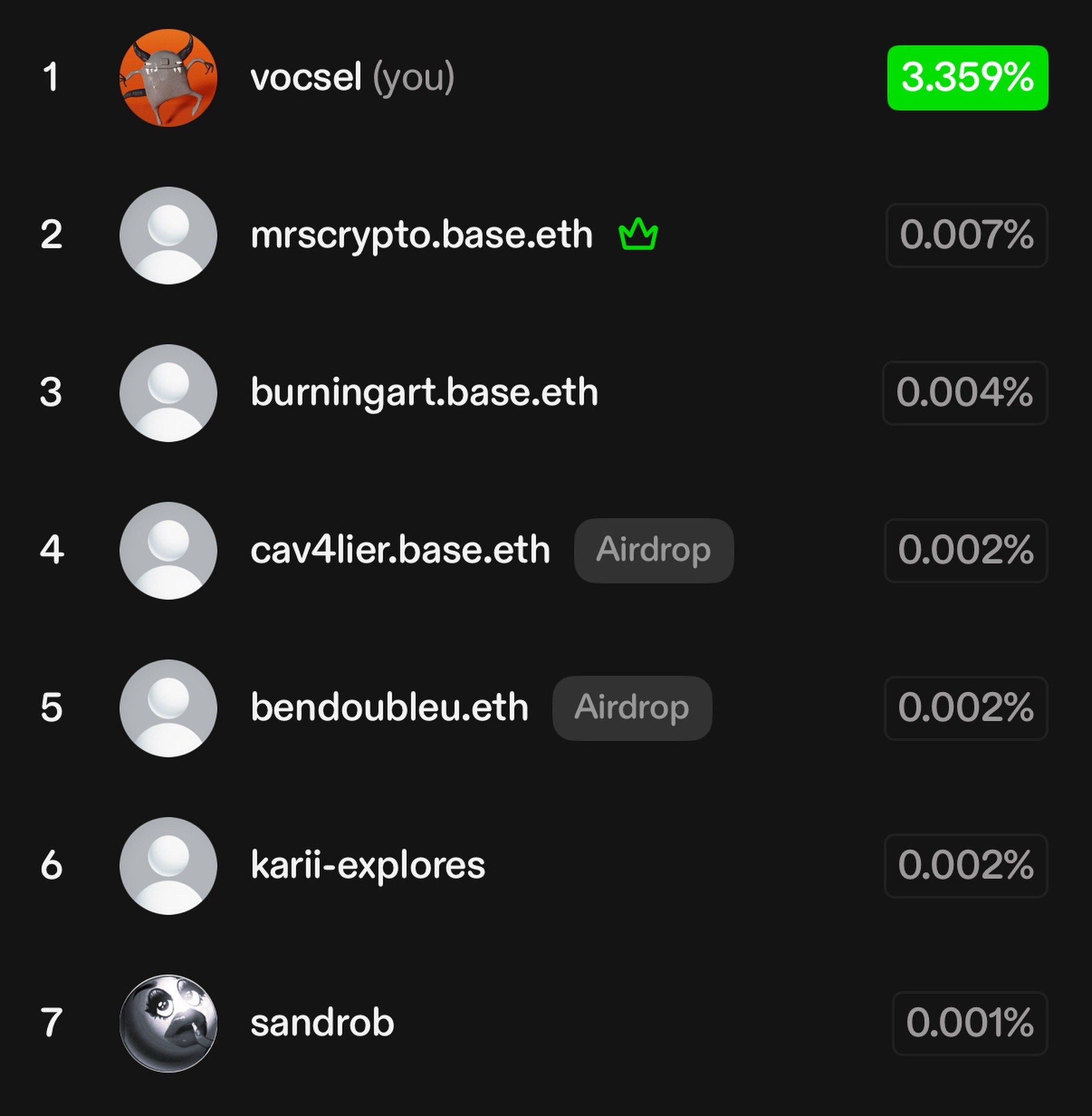Click the green crown icon beside mrscrypto.base.eth
The image size is (1092, 1116).
click(x=638, y=234)
